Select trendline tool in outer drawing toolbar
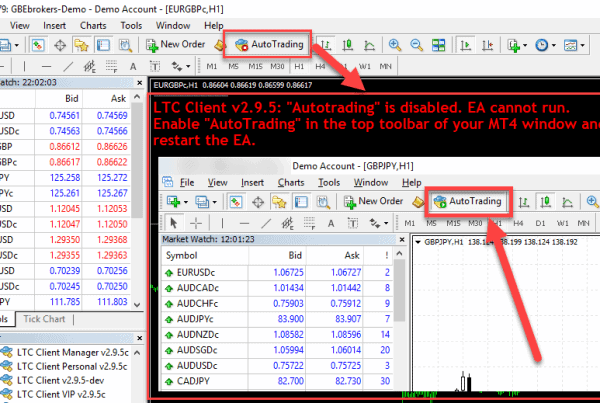The width and height of the screenshot is (600, 403). tap(68, 67)
